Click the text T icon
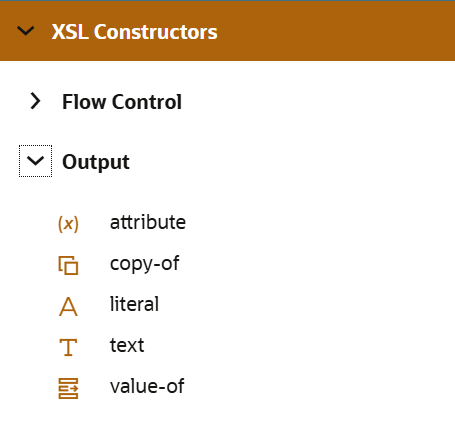This screenshot has width=455, height=430. [68, 347]
